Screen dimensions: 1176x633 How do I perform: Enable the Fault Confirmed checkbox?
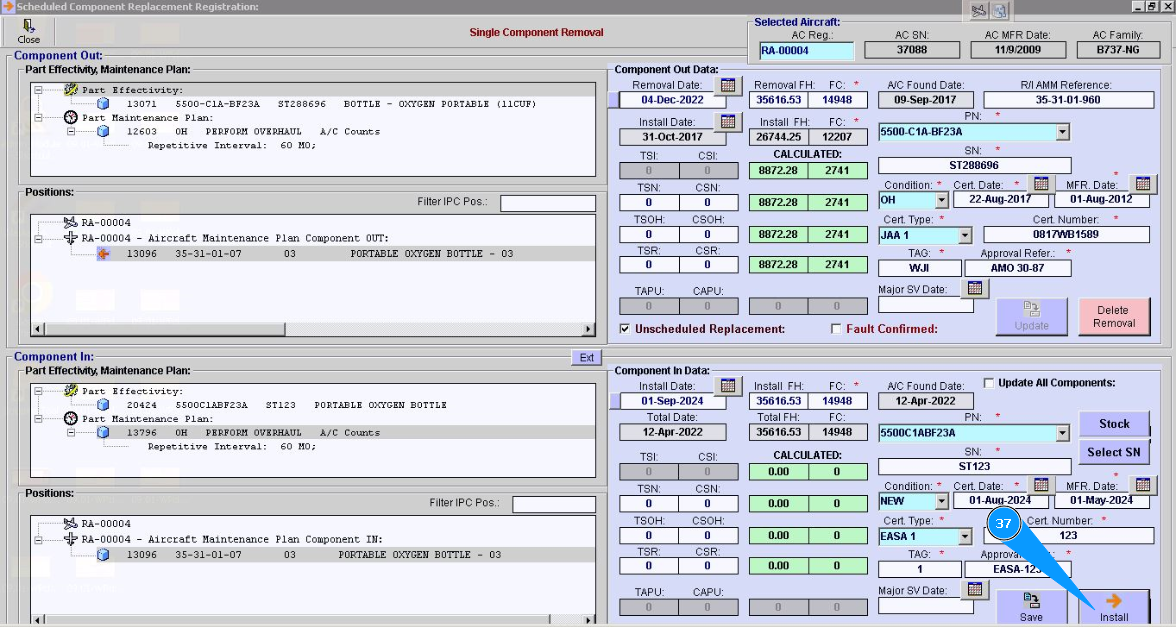837,329
